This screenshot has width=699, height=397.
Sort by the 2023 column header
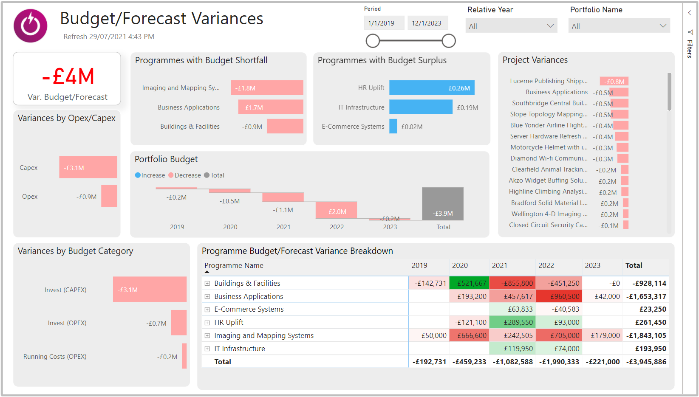click(592, 266)
